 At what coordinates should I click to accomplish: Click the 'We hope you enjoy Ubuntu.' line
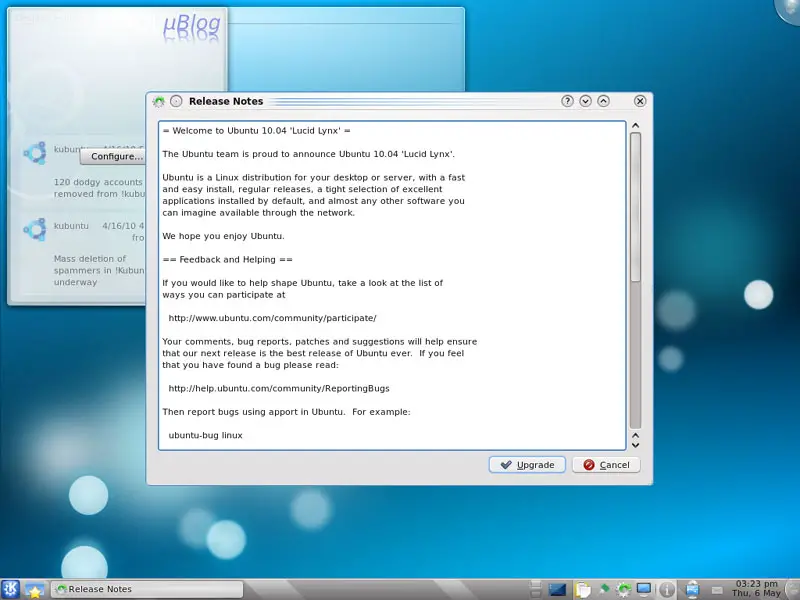[223, 236]
